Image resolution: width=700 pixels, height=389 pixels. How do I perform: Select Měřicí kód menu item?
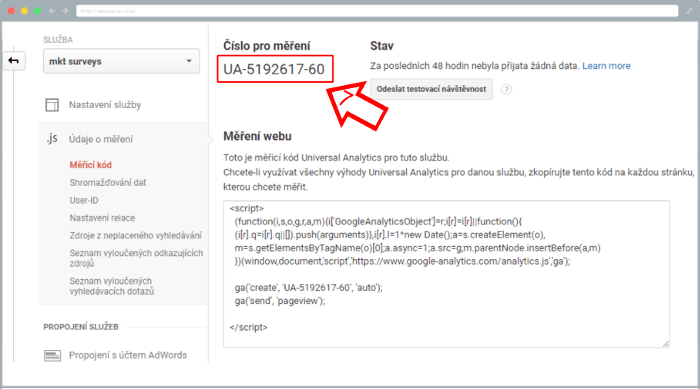[91, 165]
